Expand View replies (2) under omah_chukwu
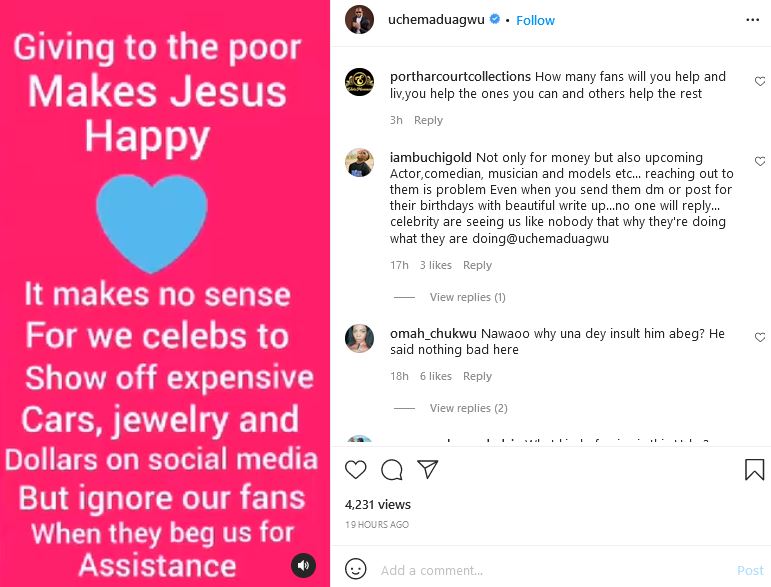 pyautogui.click(x=468, y=408)
